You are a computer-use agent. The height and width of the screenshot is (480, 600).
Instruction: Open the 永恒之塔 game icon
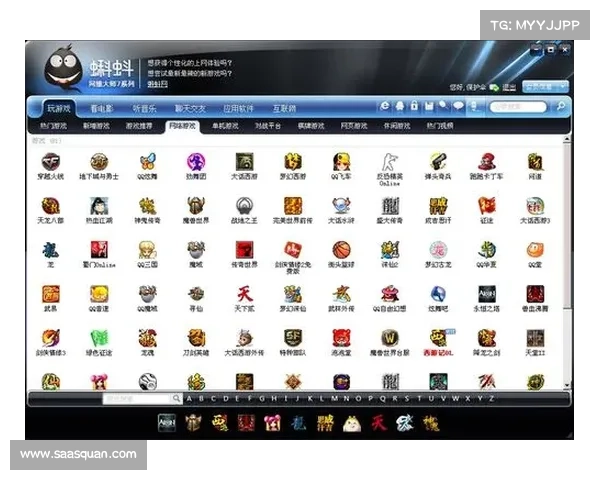click(x=487, y=294)
